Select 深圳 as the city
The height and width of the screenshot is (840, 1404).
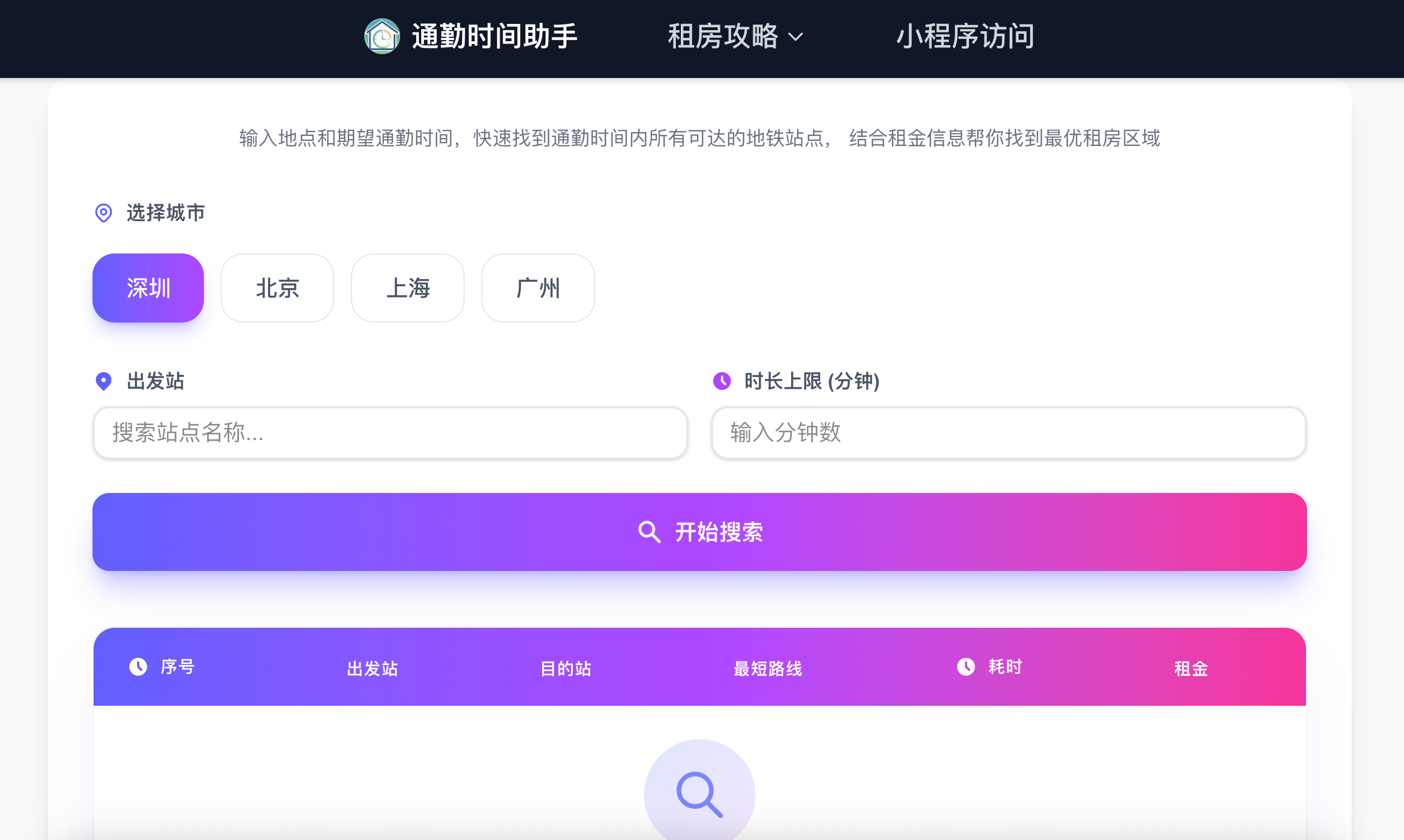coord(148,288)
